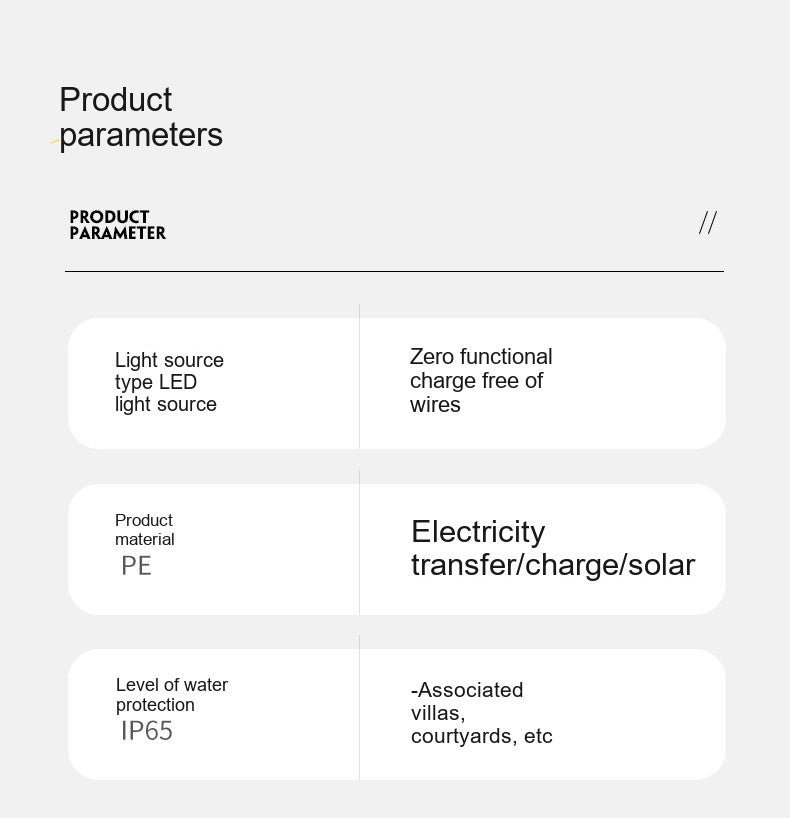Screen dimensions: 790x818
Task: Click the word 'Electricity' in second card
Action: (478, 533)
